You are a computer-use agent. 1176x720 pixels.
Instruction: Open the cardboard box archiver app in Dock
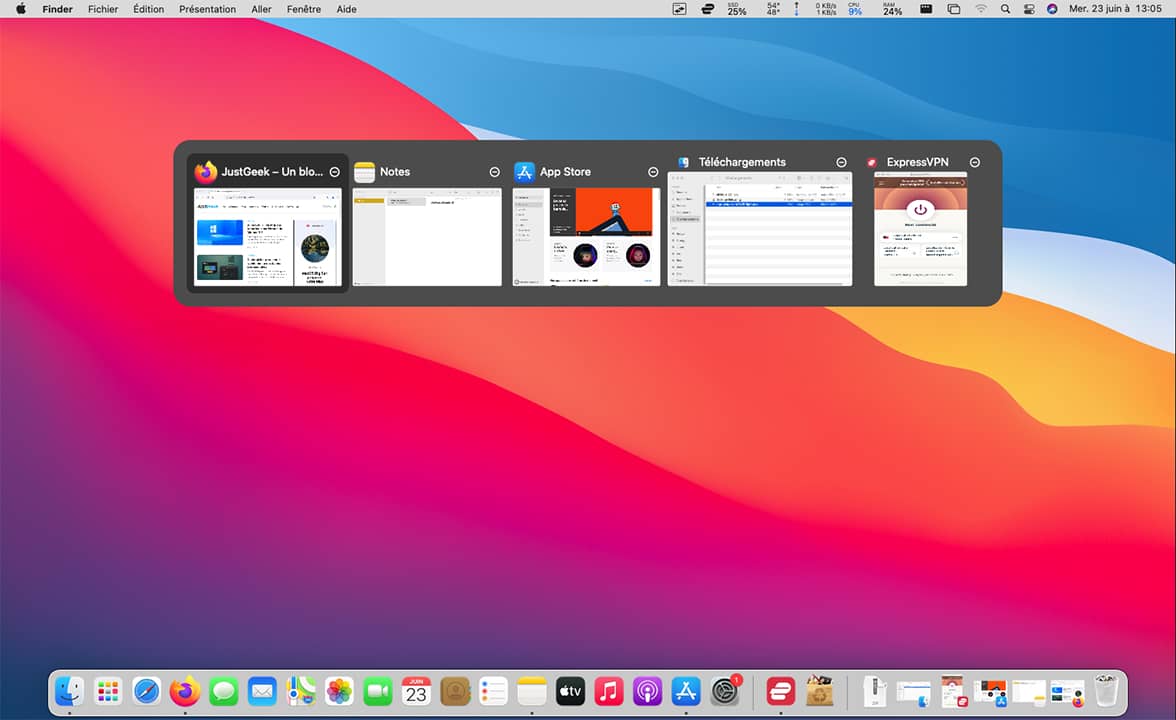coord(820,692)
